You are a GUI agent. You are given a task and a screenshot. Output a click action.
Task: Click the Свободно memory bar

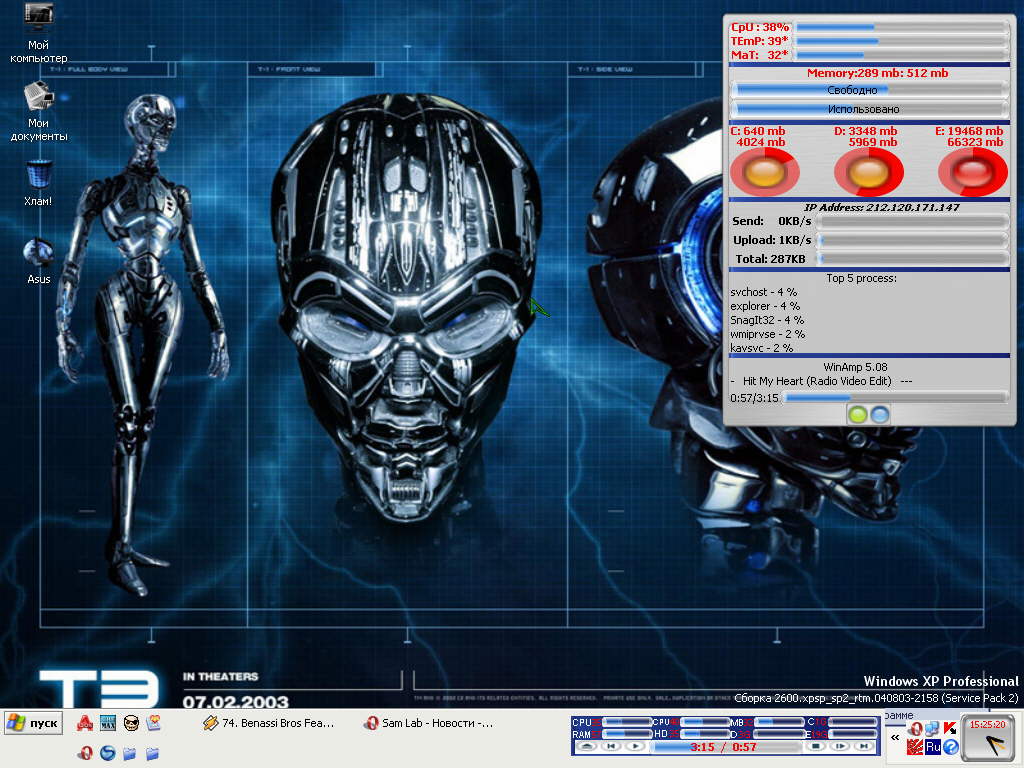coord(870,90)
